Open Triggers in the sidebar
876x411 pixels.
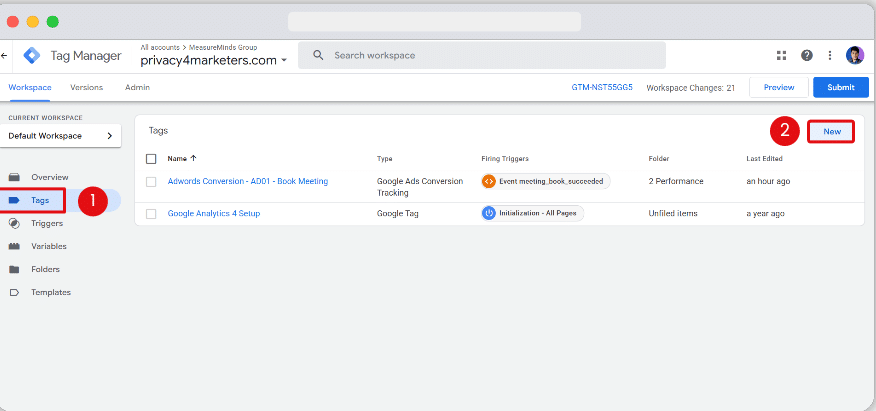[x=47, y=223]
